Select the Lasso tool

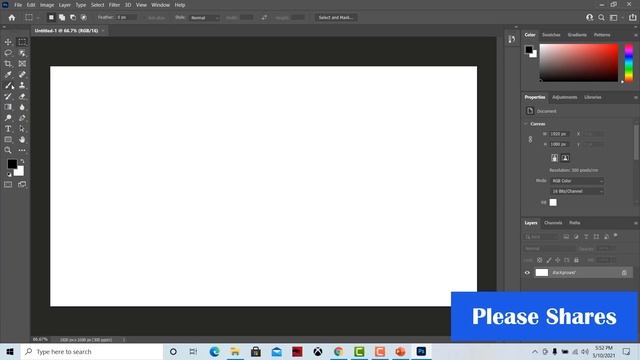click(8, 53)
